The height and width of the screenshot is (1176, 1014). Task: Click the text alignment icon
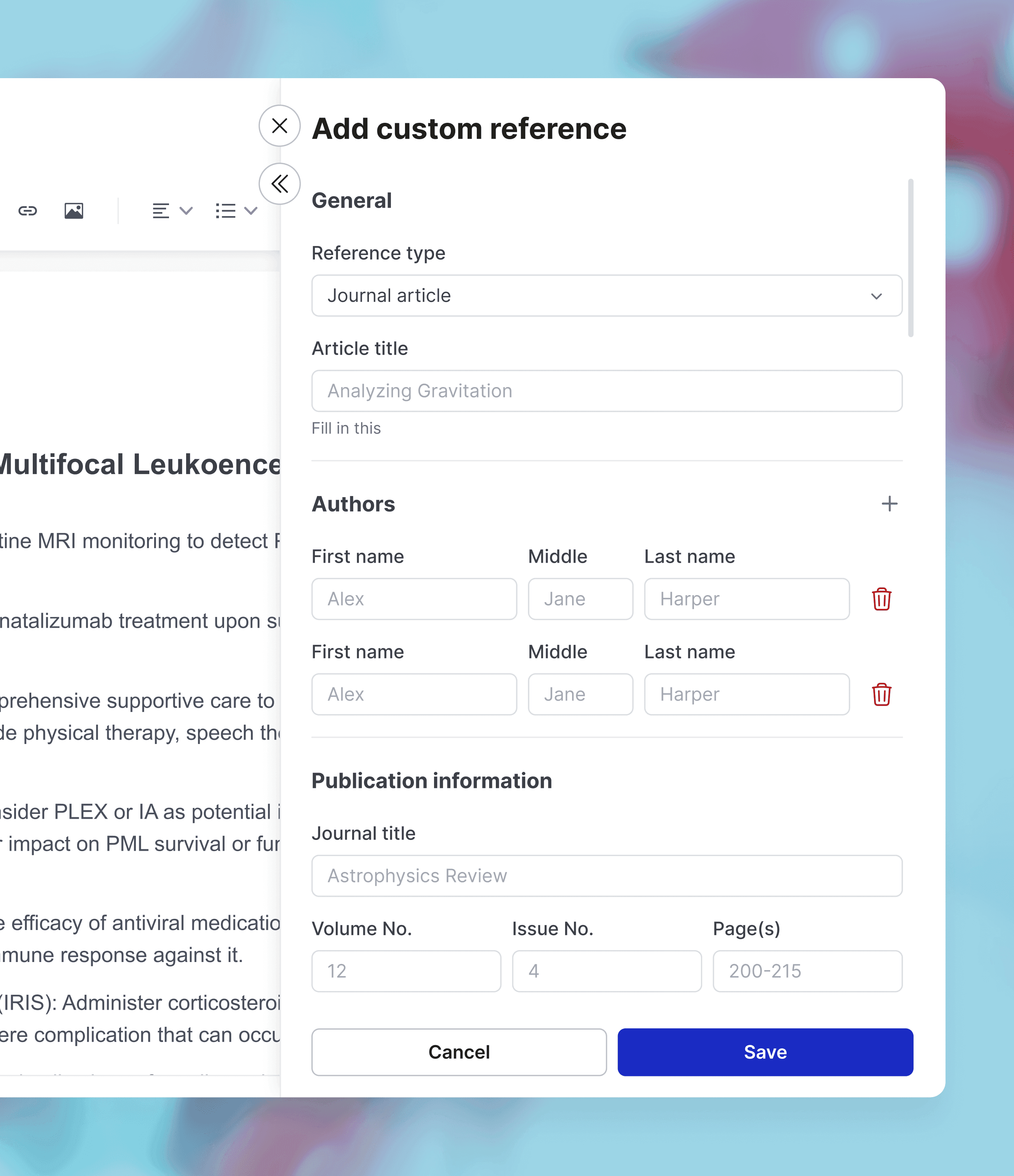[161, 211]
